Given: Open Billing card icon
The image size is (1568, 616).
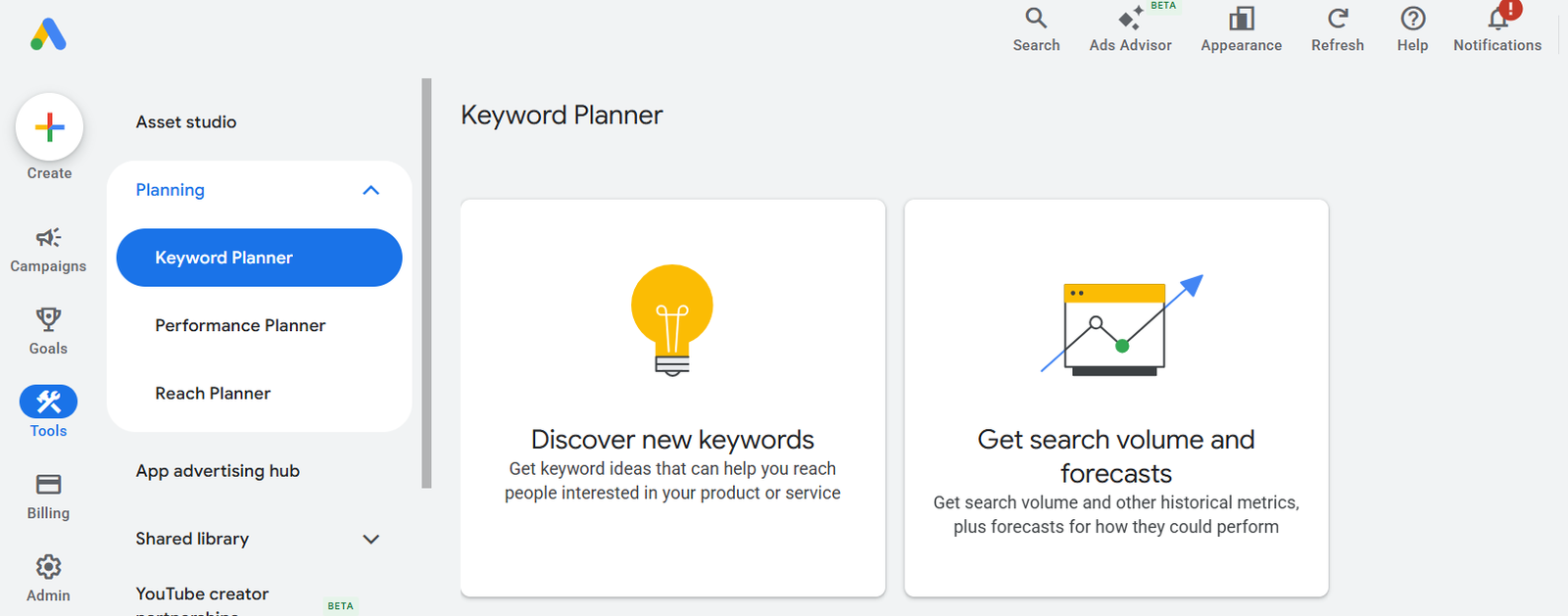Looking at the screenshot, I should [x=48, y=484].
